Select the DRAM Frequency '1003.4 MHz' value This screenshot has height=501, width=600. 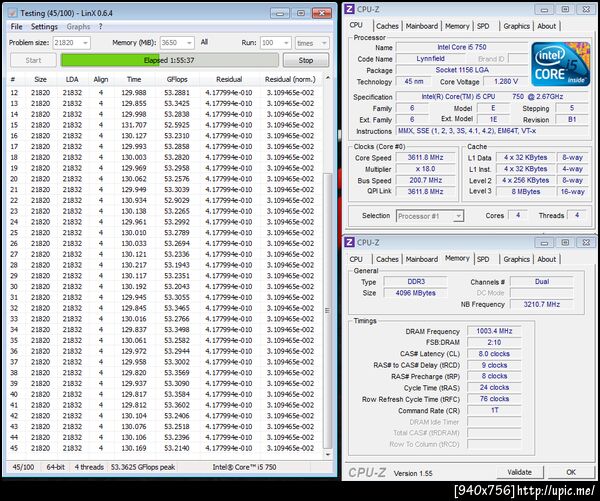(x=494, y=331)
